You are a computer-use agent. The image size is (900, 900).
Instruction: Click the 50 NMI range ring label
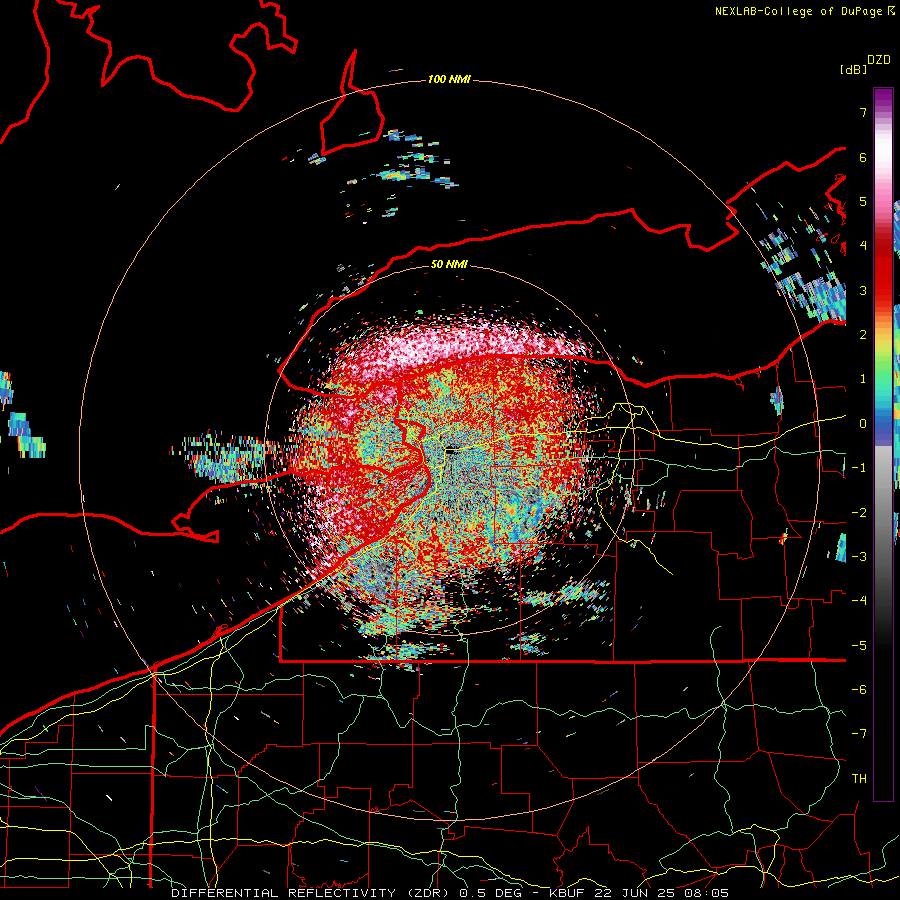point(449,264)
